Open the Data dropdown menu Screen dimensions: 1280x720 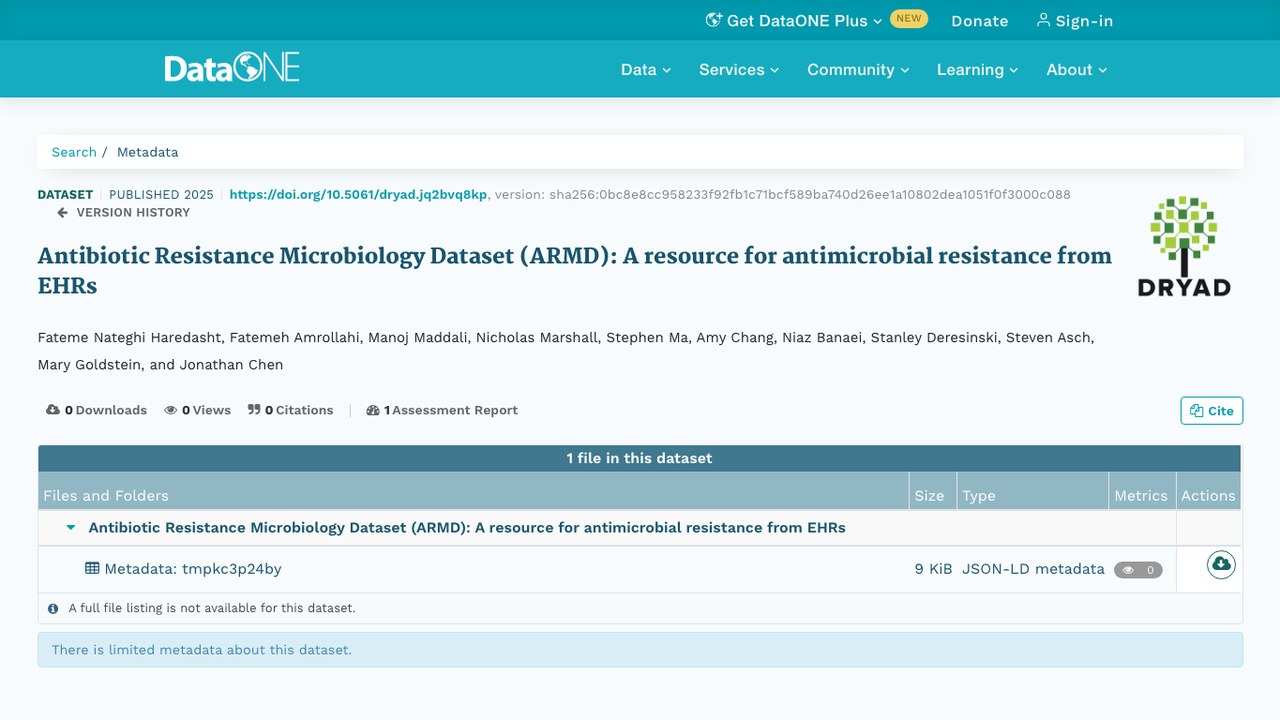pyautogui.click(x=646, y=69)
